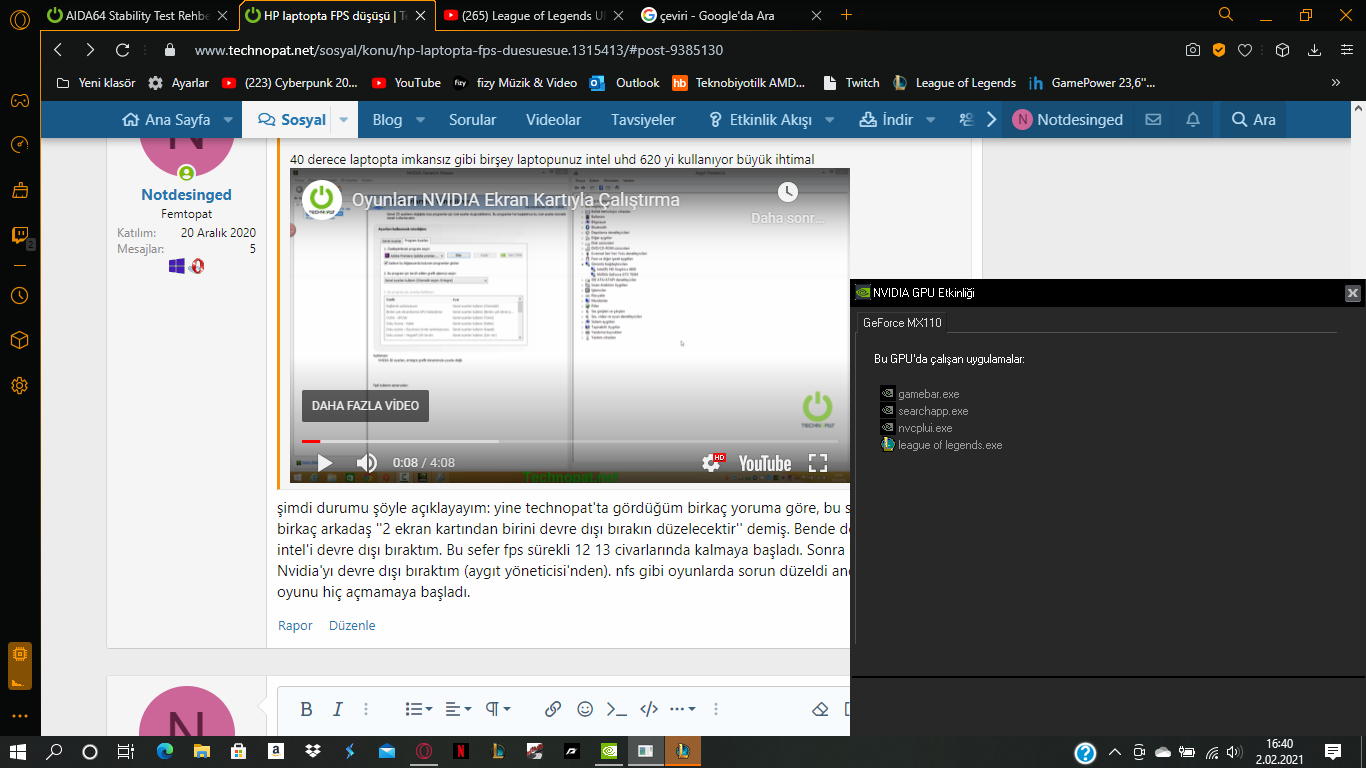The height and width of the screenshot is (768, 1366).
Task: Switch to AIDA64 Stability Test browser tab
Action: click(x=136, y=15)
